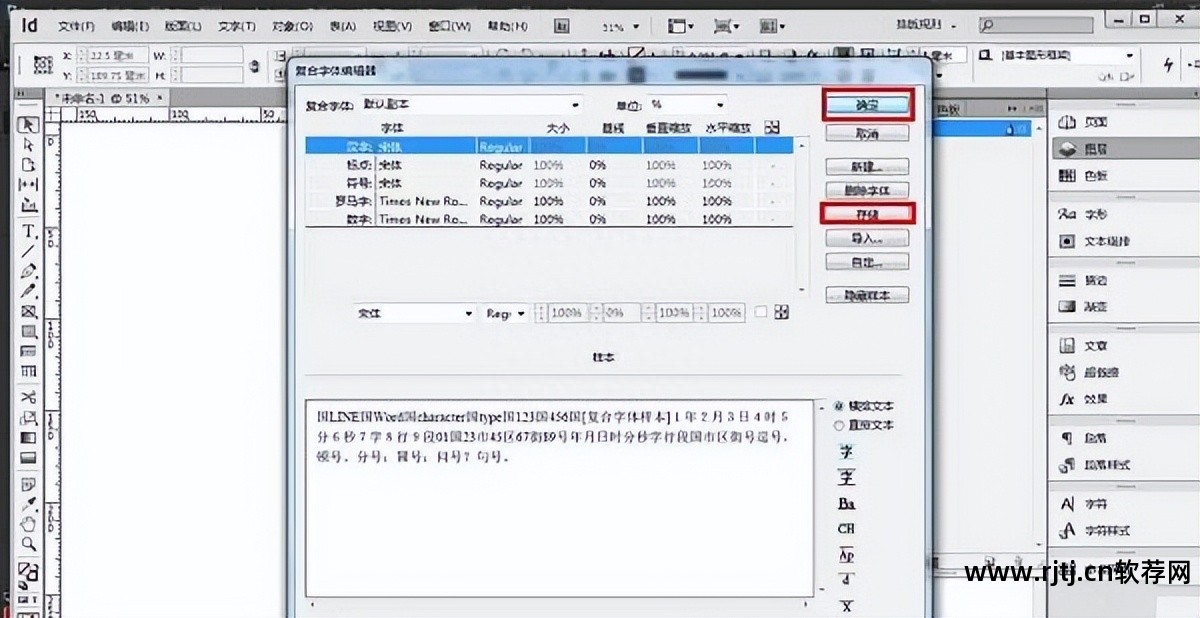
Task: Select the Rectangle Frame tool
Action: [x=29, y=312]
